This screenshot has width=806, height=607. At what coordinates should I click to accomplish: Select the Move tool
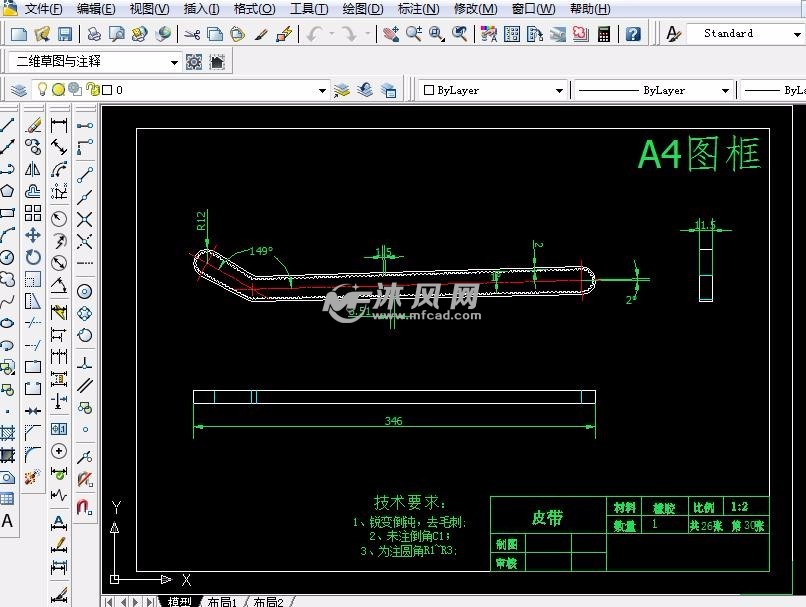pos(33,235)
